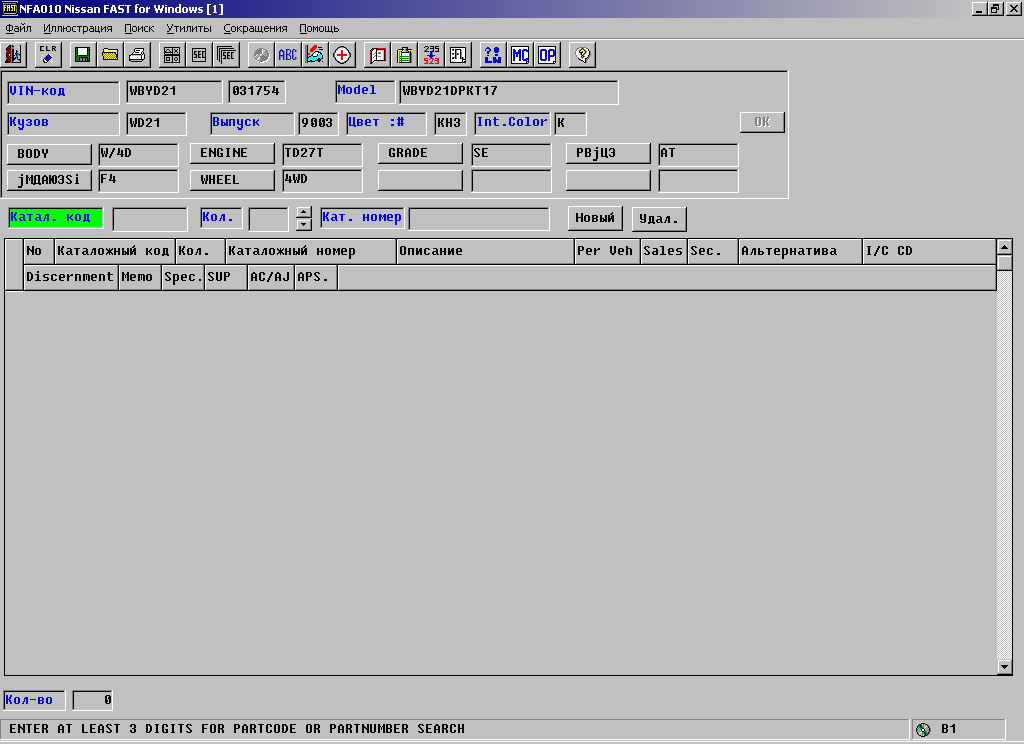Click the red plus circle icon
The width and height of the screenshot is (1024, 744).
[x=342, y=55]
